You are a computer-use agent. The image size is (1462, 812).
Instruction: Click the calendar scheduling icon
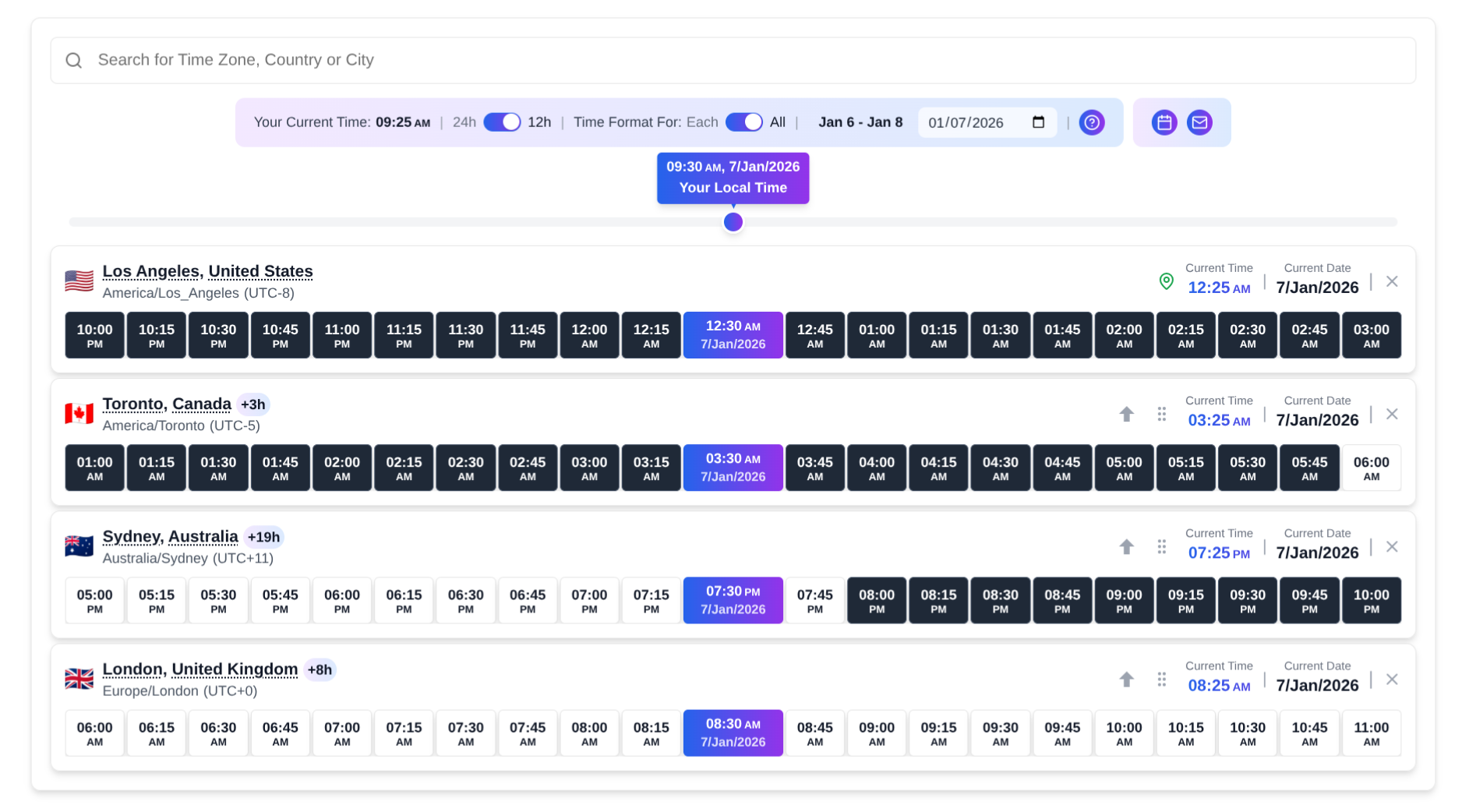click(x=1164, y=122)
